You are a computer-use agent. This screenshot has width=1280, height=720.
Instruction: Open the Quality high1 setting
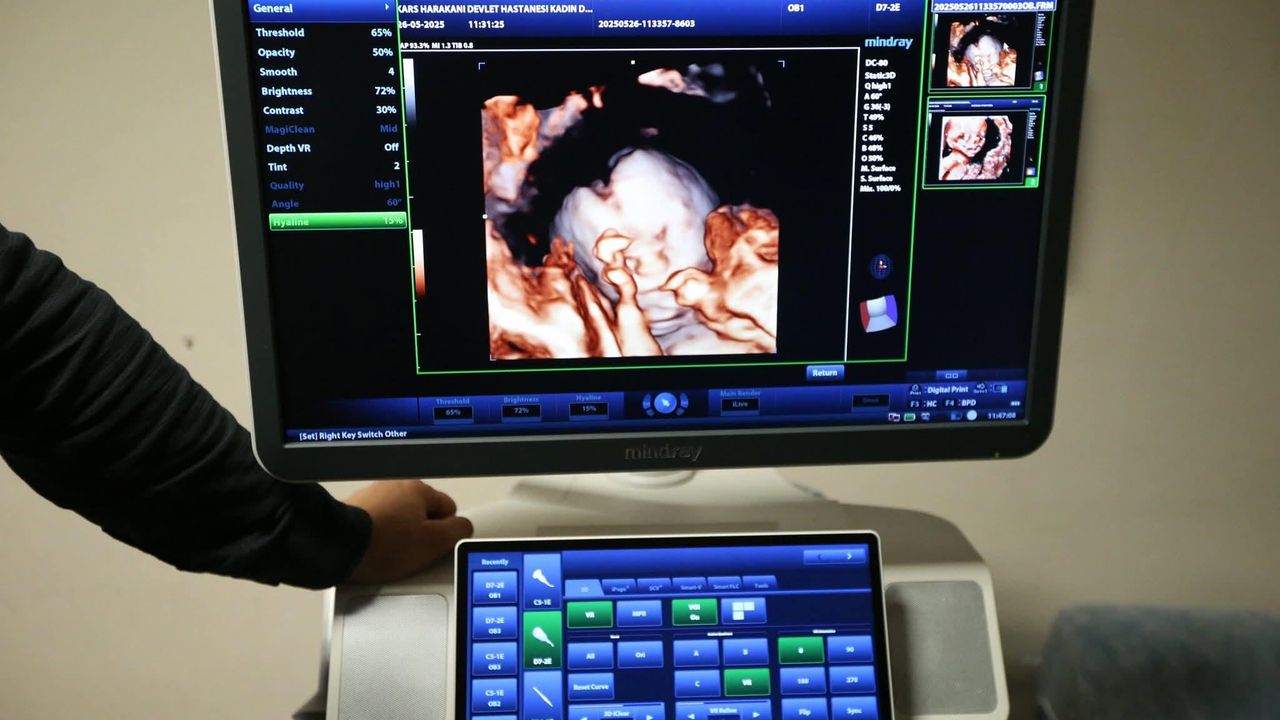pyautogui.click(x=333, y=185)
